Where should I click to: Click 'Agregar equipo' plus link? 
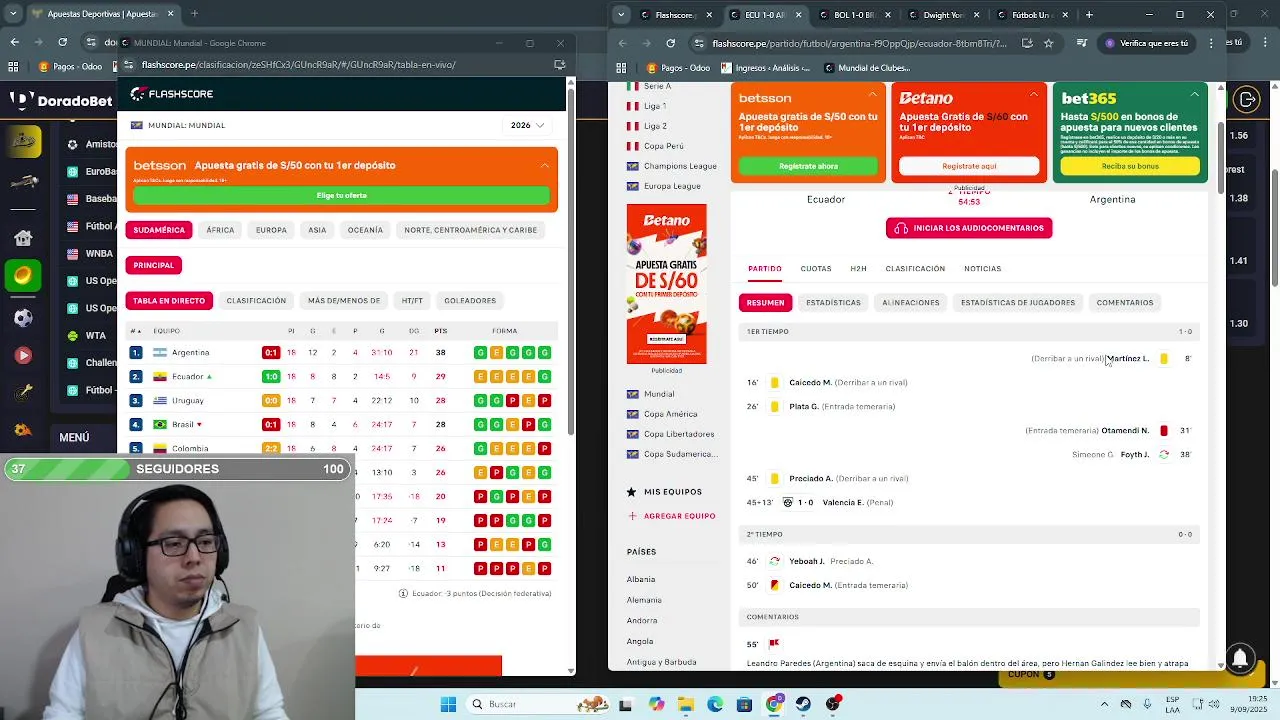(671, 516)
